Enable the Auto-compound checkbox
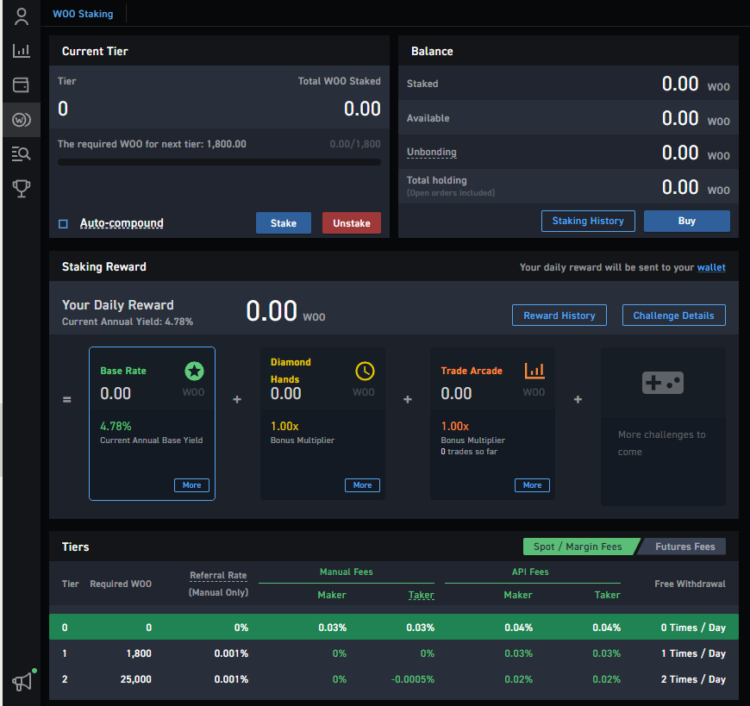 63,224
